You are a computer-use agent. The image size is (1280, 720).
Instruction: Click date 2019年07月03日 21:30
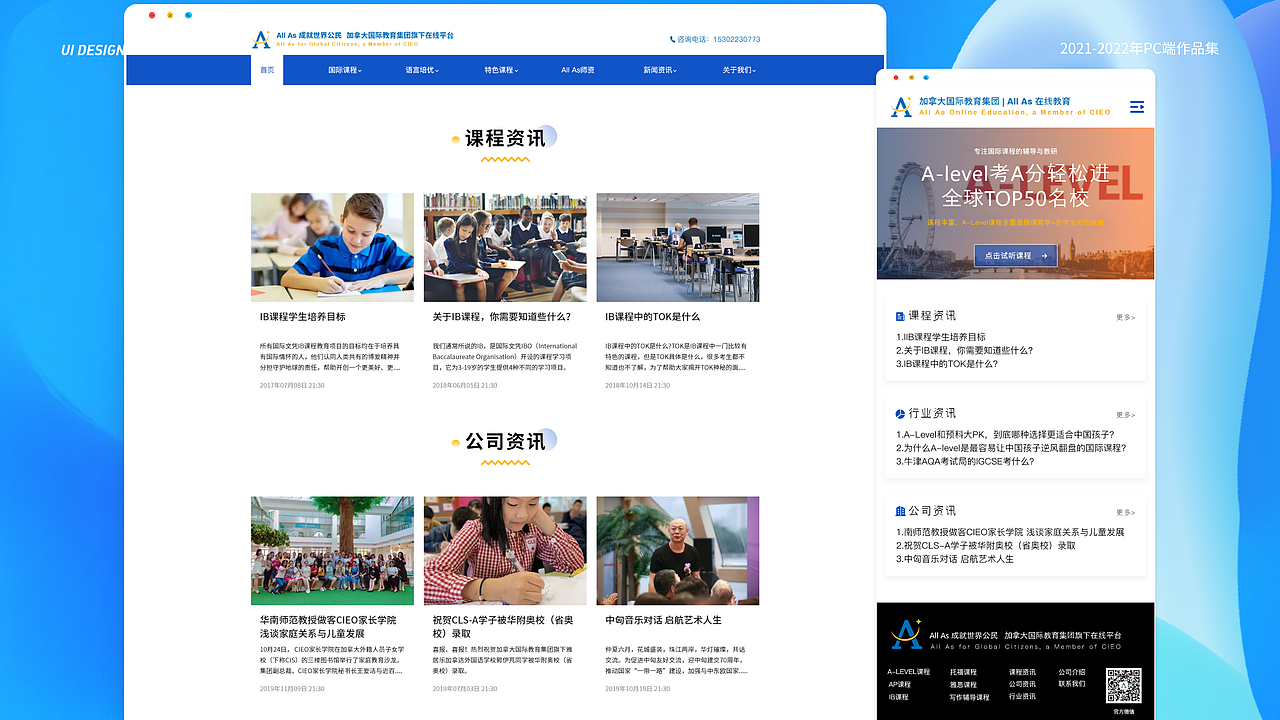click(x=465, y=689)
